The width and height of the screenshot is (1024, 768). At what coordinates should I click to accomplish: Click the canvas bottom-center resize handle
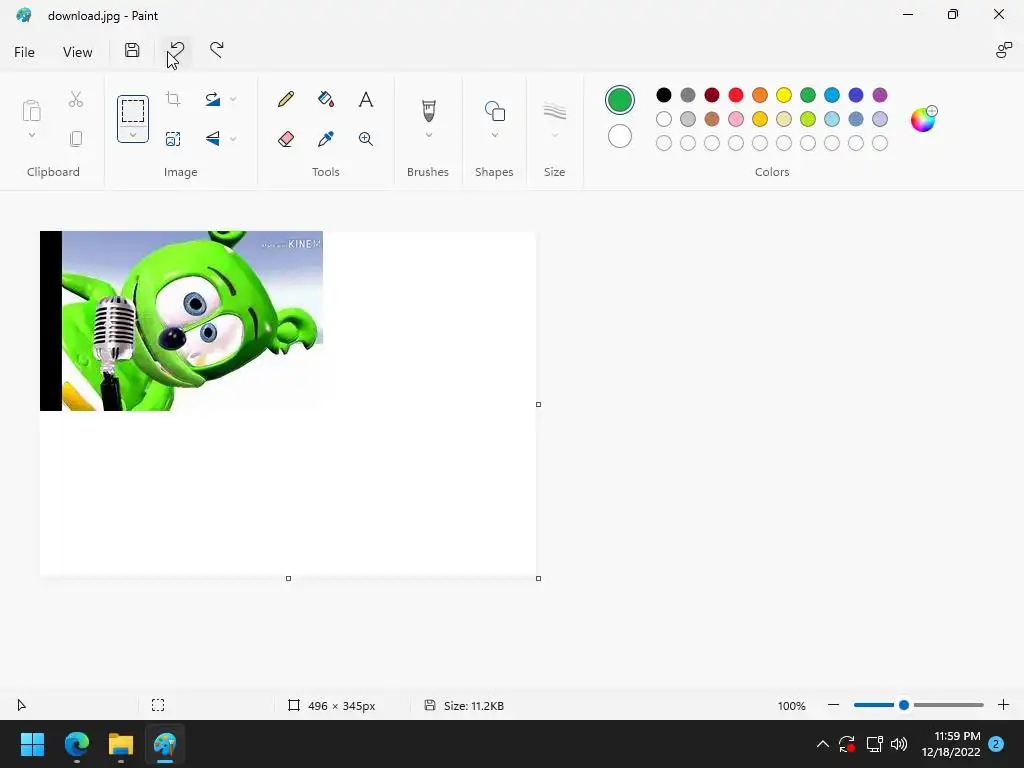[289, 579]
